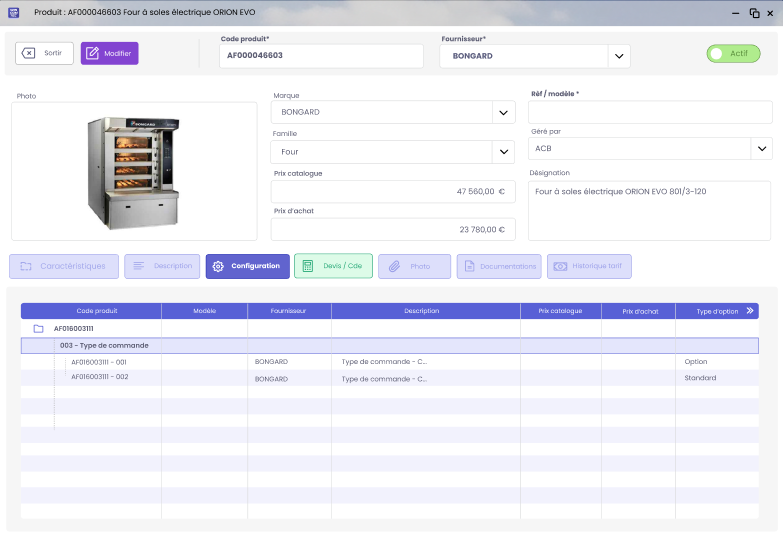Expand the Marque dropdown
The image size is (783, 541).
click(x=503, y=112)
